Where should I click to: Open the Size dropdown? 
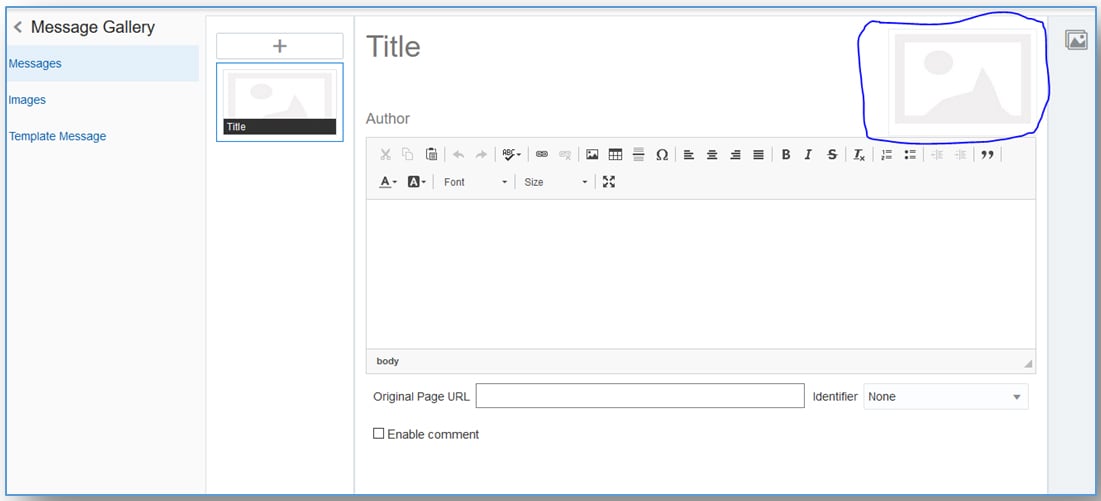coord(555,182)
